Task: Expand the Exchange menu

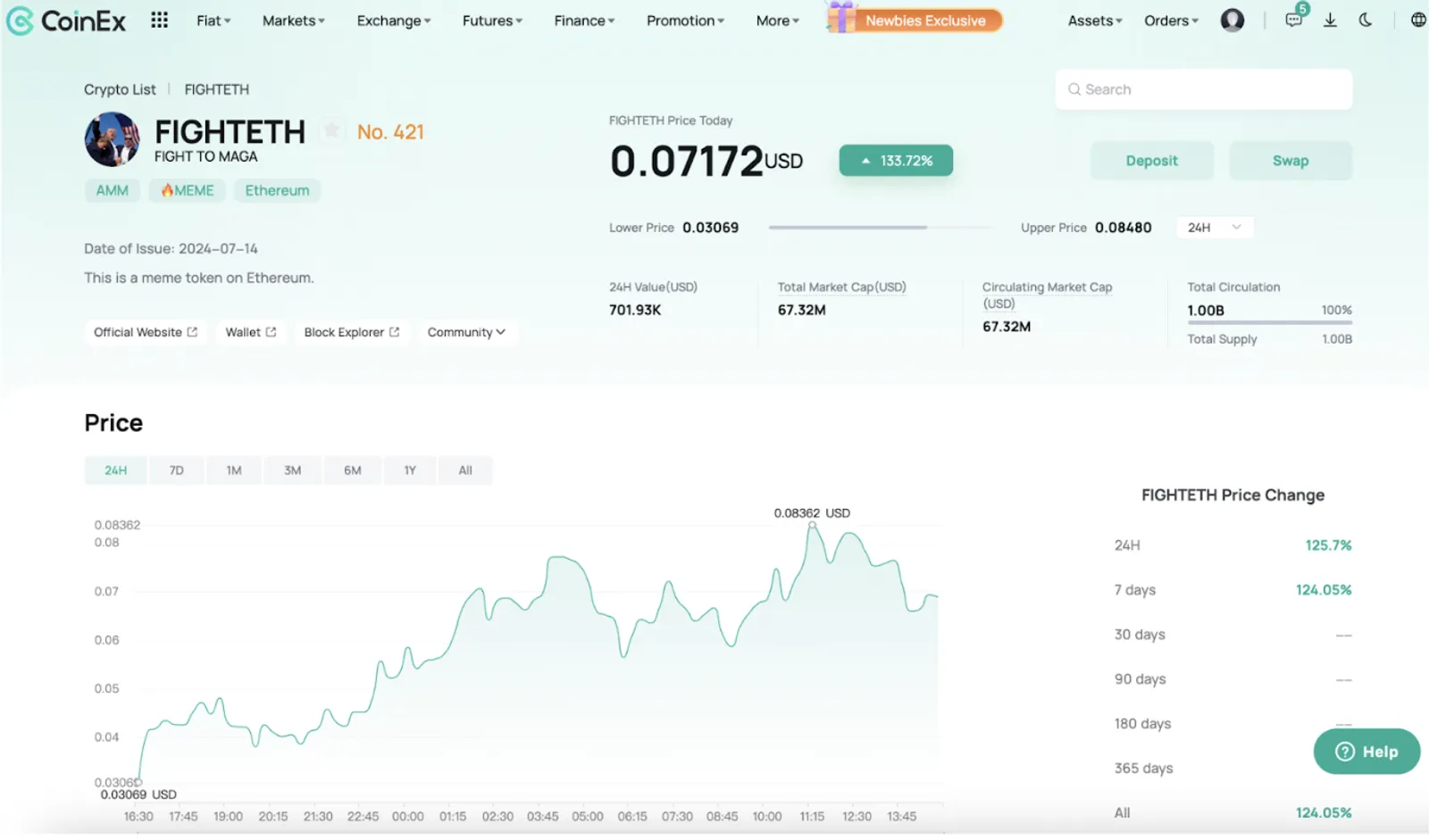Action: [x=393, y=21]
